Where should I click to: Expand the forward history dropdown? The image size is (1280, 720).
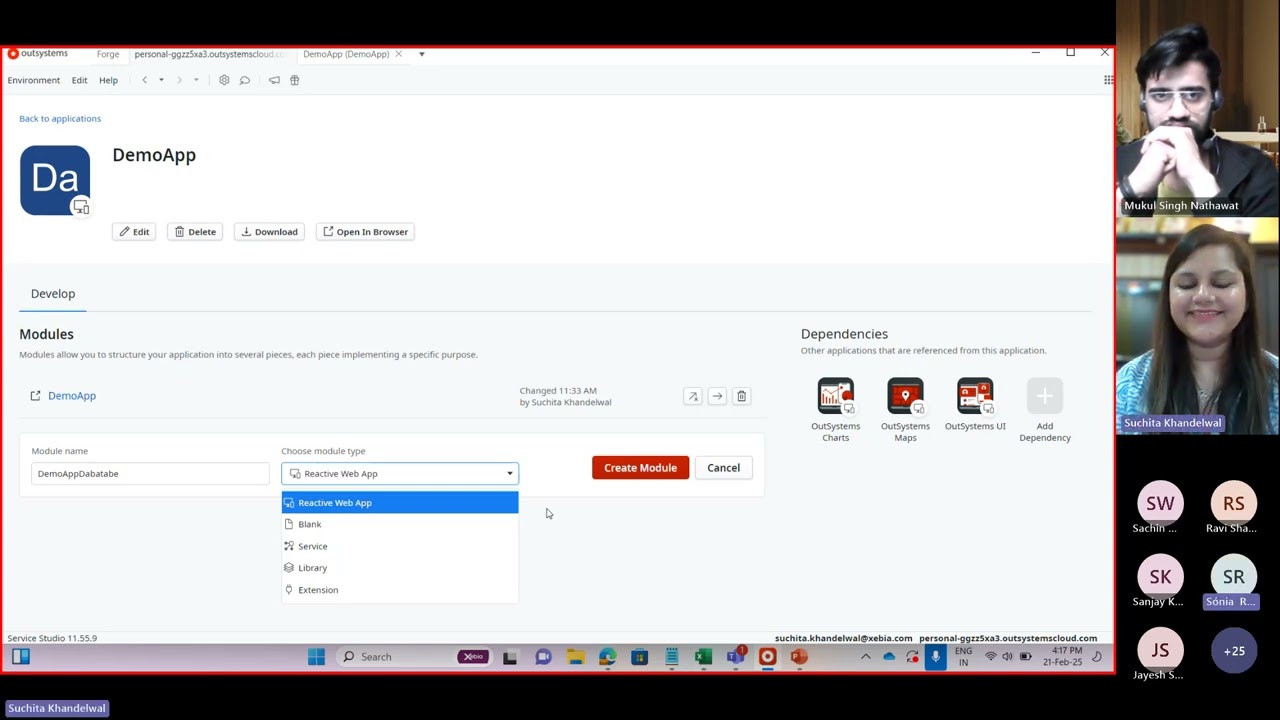196,80
